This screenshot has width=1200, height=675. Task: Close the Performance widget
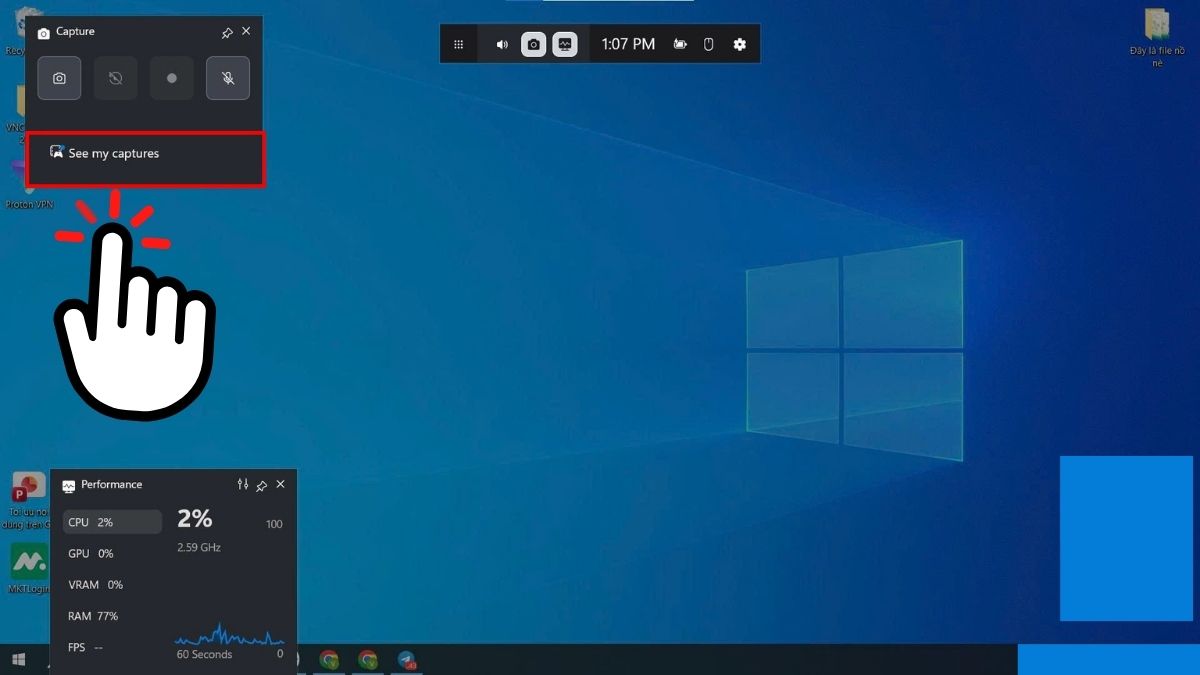click(x=280, y=484)
